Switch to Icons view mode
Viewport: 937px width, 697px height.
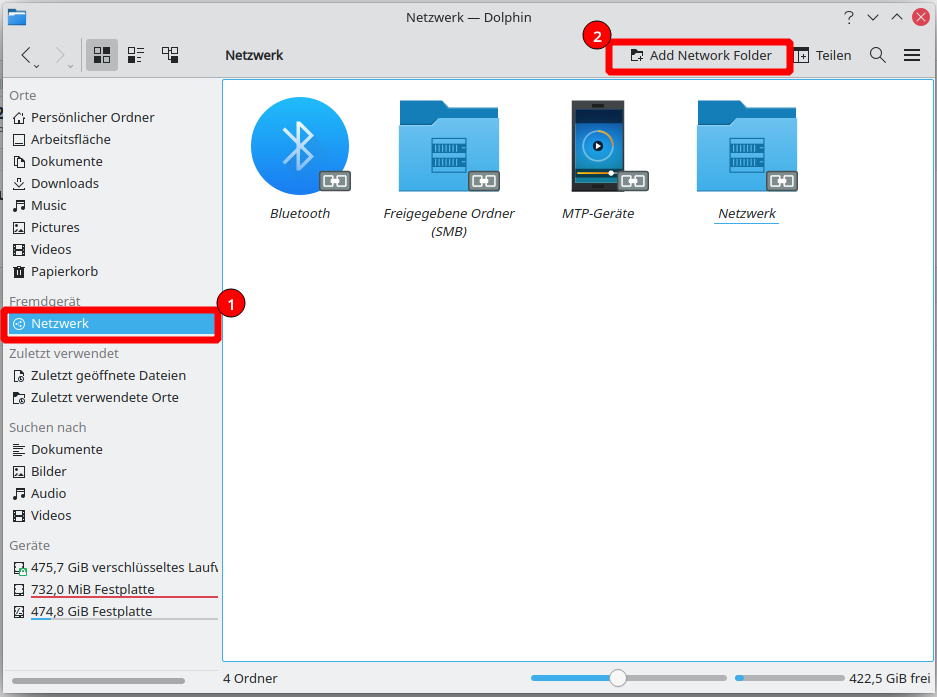click(102, 55)
